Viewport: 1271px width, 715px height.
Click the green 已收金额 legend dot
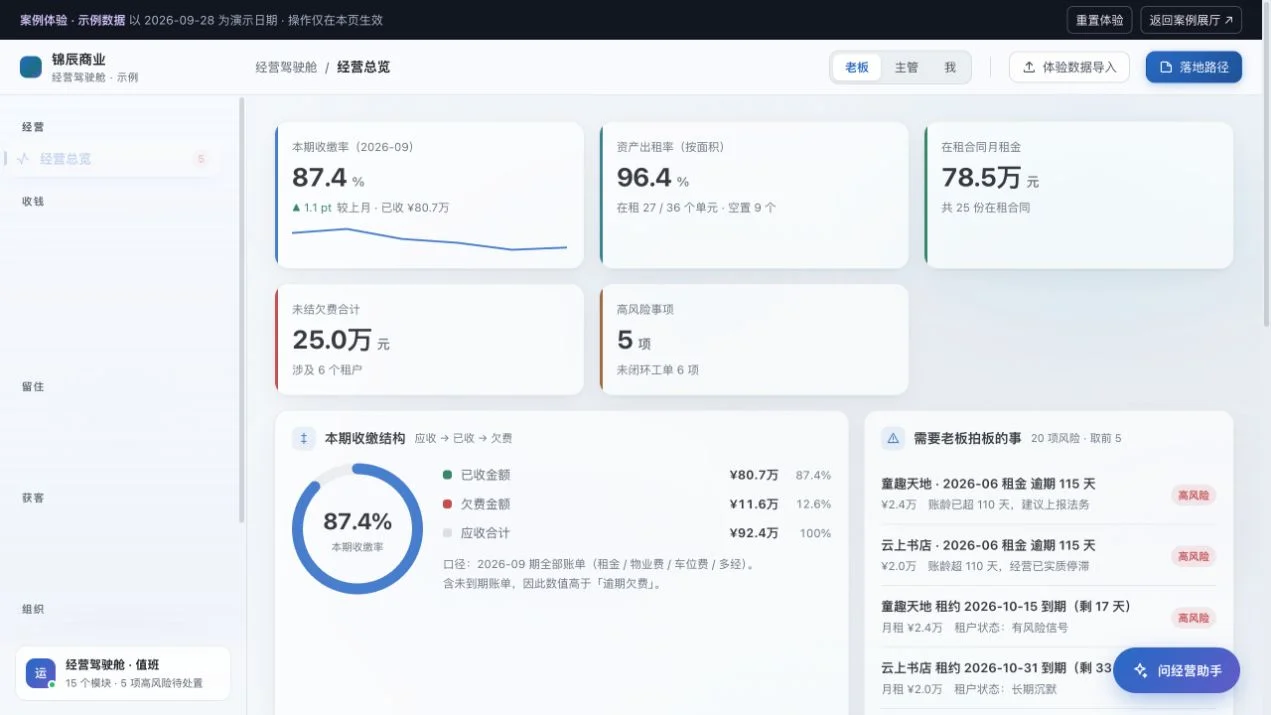coord(447,475)
